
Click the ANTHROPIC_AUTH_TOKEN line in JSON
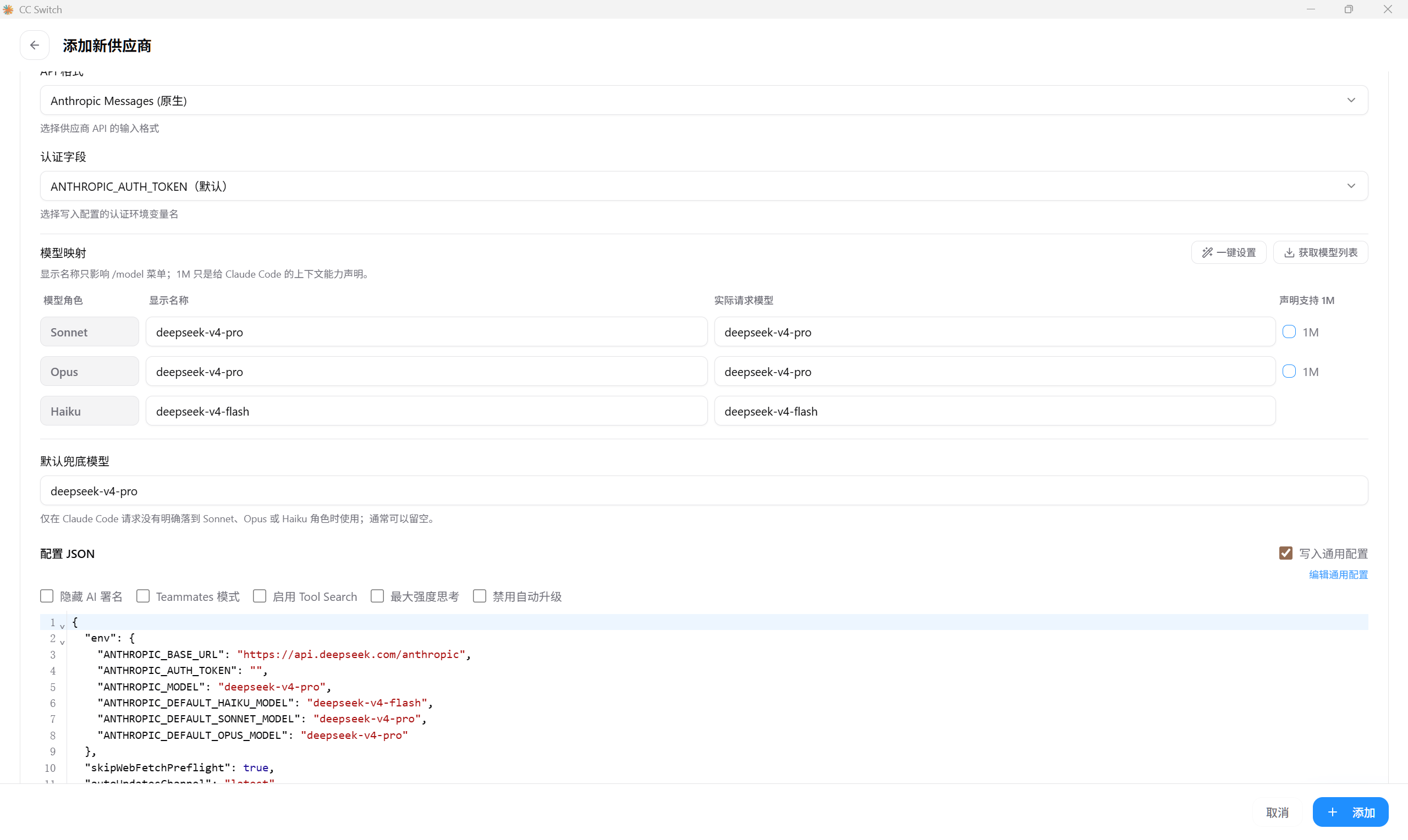[182, 670]
